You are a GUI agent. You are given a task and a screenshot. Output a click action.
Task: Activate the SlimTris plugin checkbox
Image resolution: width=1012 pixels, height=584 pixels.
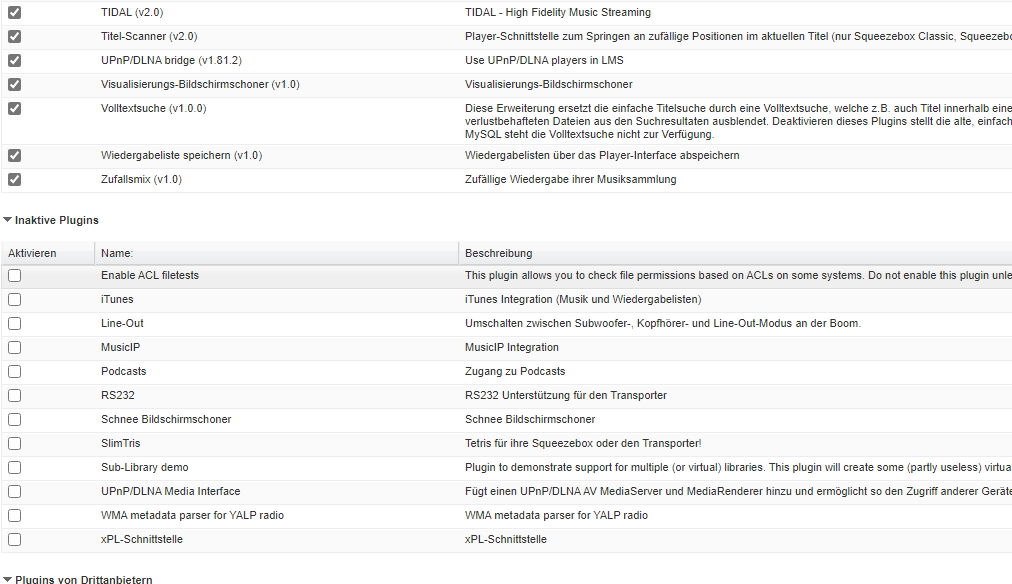pyautogui.click(x=14, y=444)
